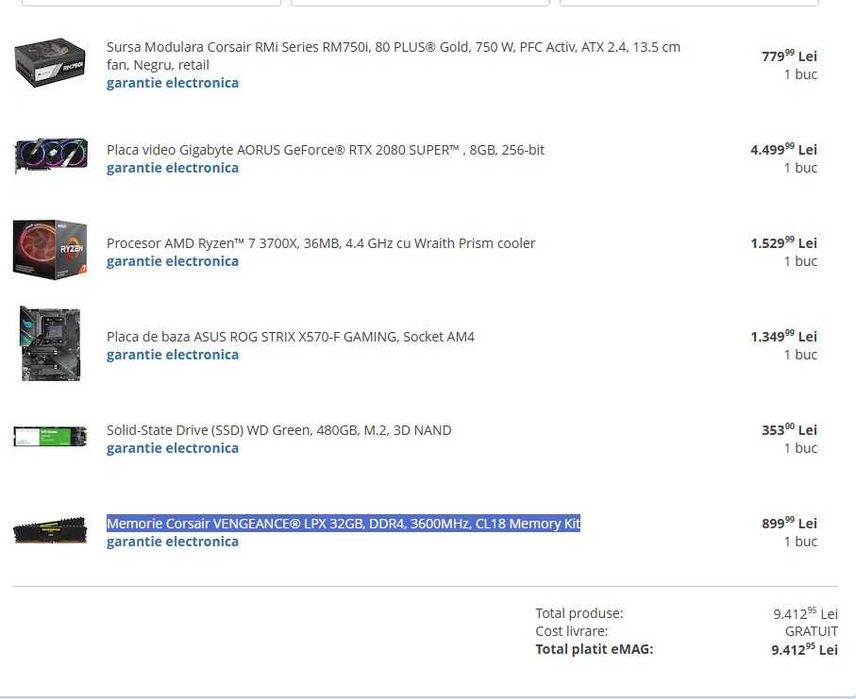
Task: Click the AMD Ryzen 7 box image
Action: [50, 250]
